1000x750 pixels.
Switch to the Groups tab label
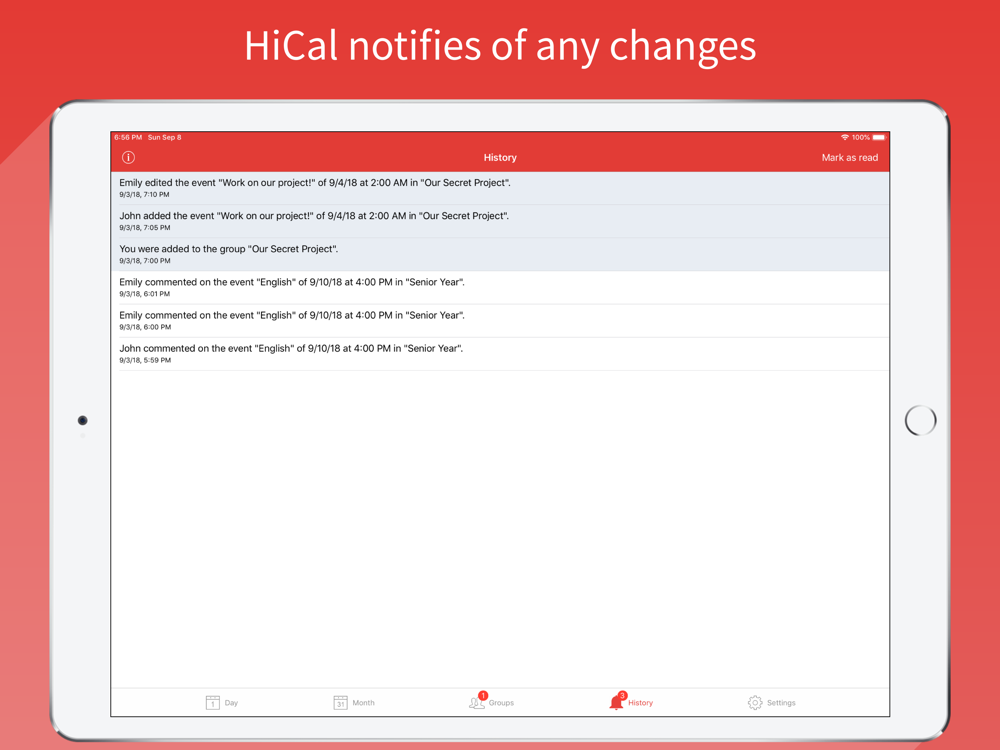coord(501,703)
